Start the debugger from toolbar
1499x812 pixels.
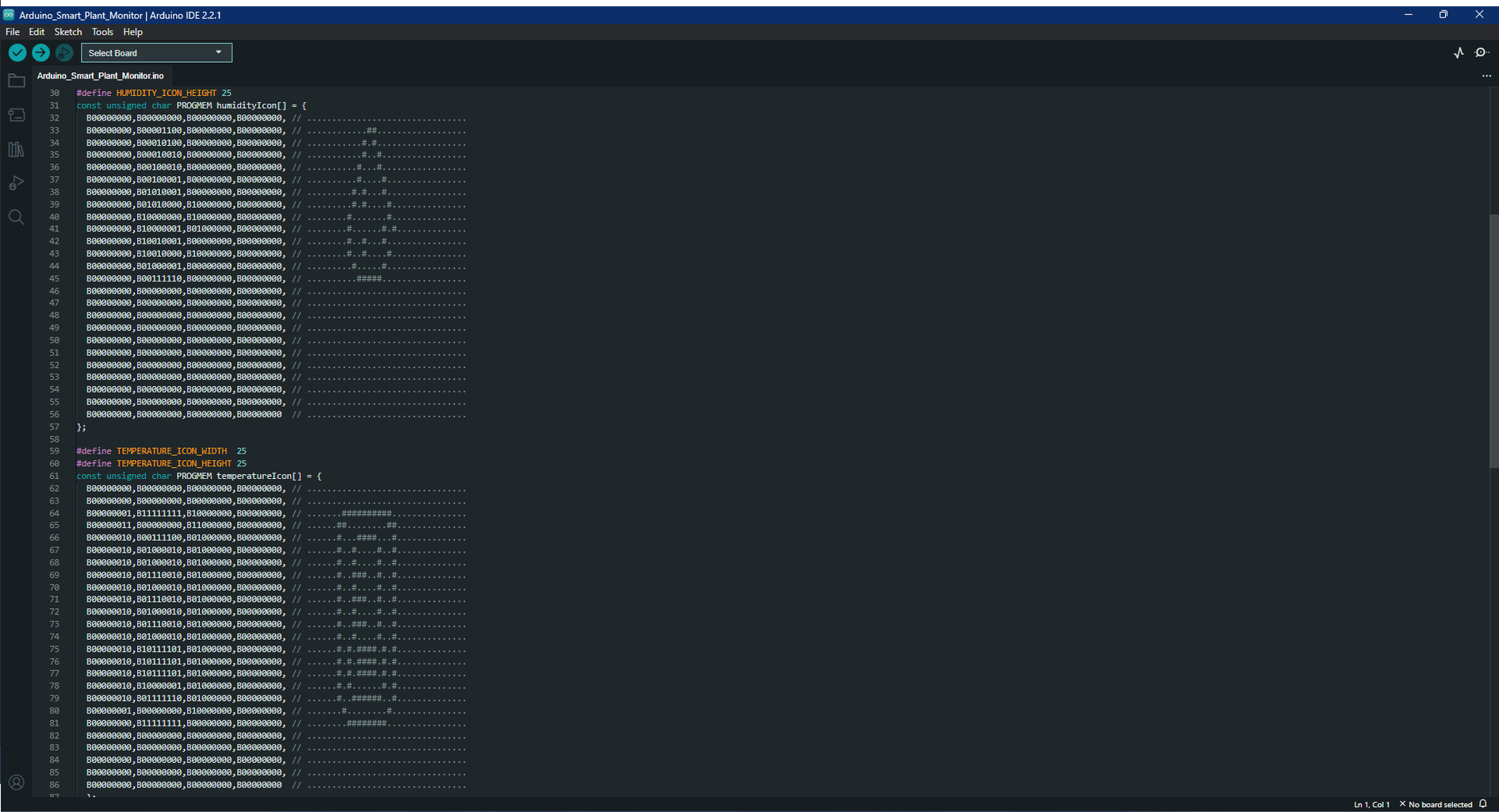(x=64, y=52)
